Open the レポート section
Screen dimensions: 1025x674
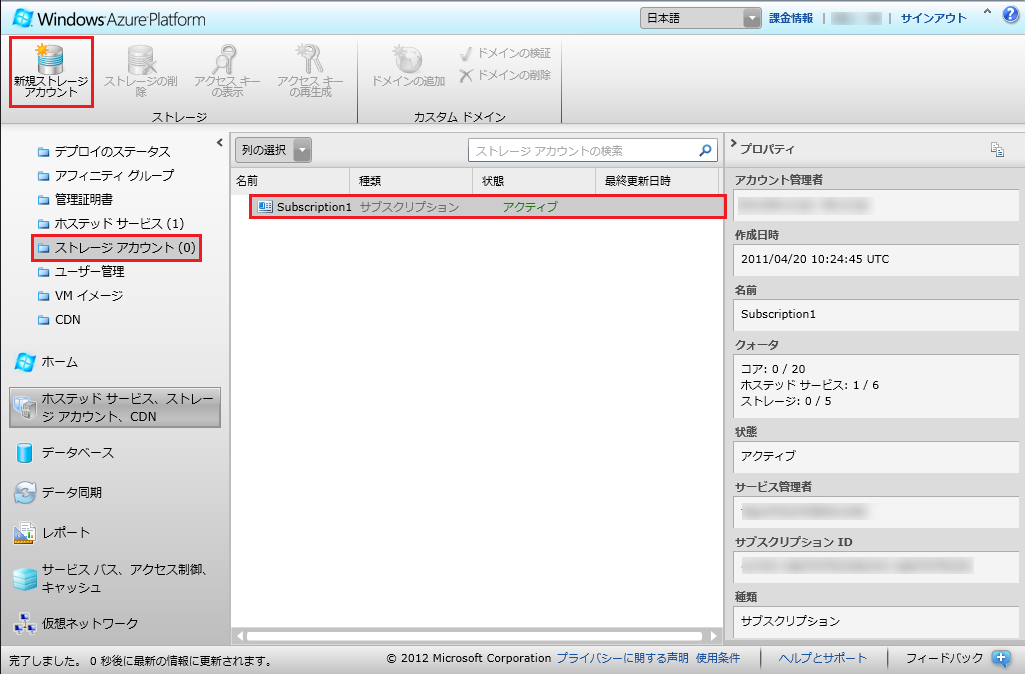(52, 532)
